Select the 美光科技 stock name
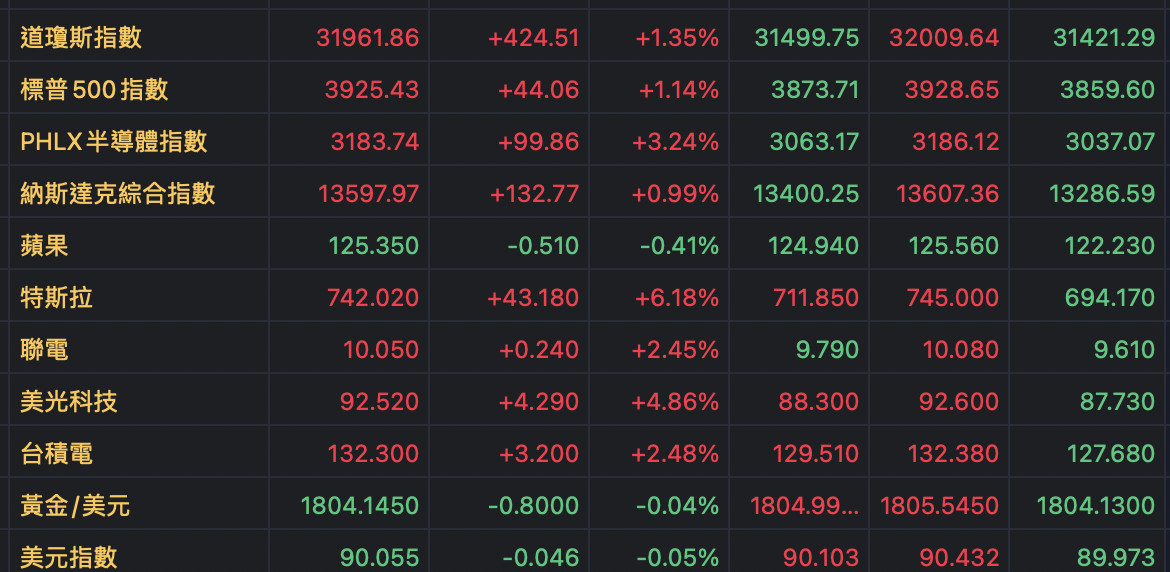The image size is (1170, 572). pyautogui.click(x=69, y=402)
